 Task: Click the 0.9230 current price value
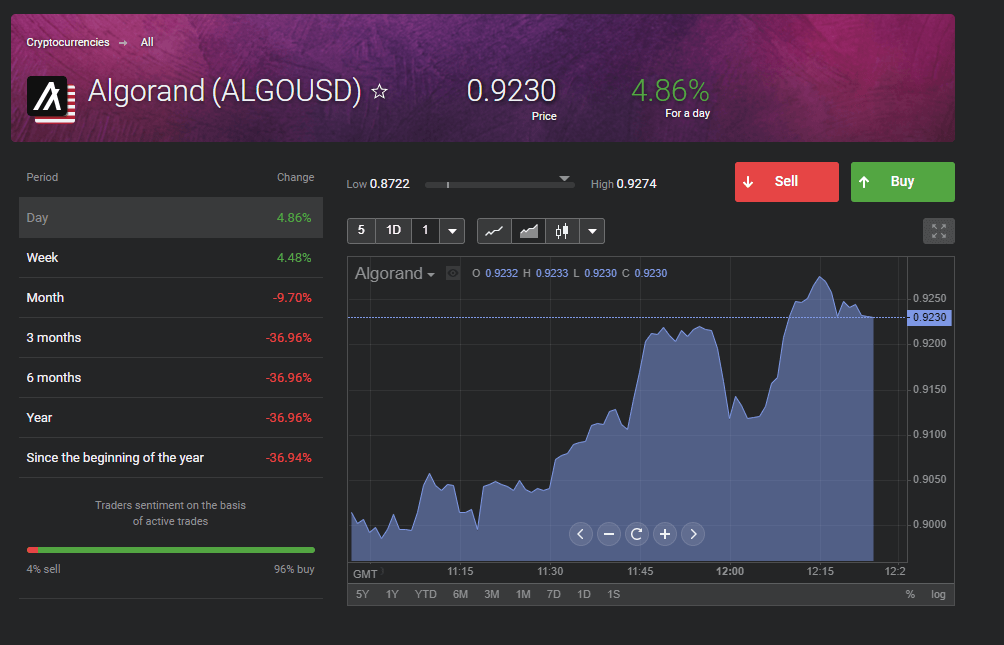tap(511, 91)
